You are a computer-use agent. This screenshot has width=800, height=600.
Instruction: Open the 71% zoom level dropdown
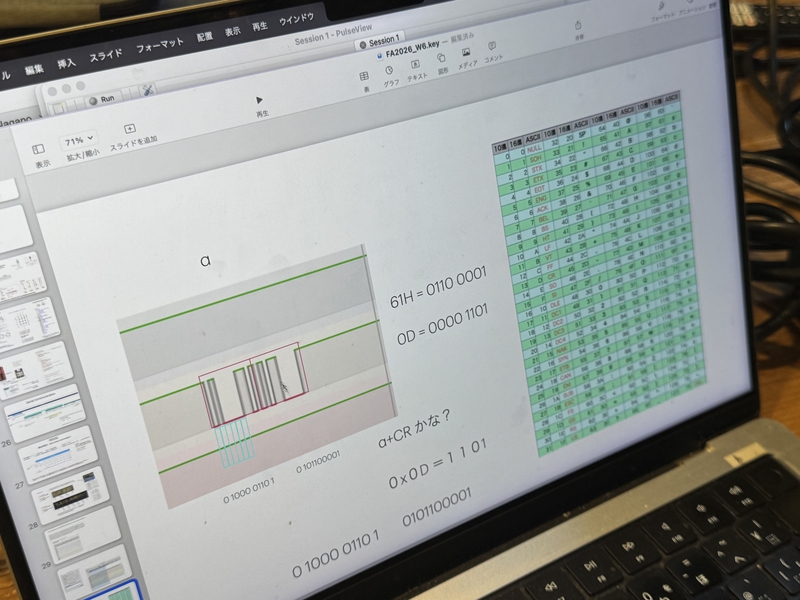click(79, 140)
